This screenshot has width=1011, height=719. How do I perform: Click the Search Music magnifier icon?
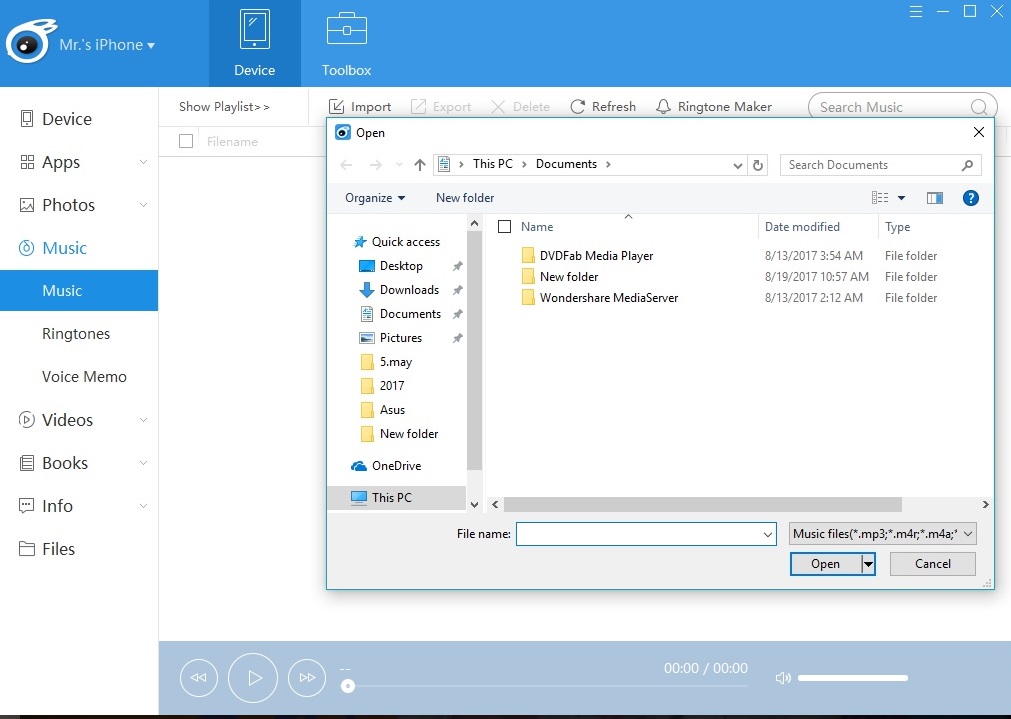pyautogui.click(x=979, y=107)
